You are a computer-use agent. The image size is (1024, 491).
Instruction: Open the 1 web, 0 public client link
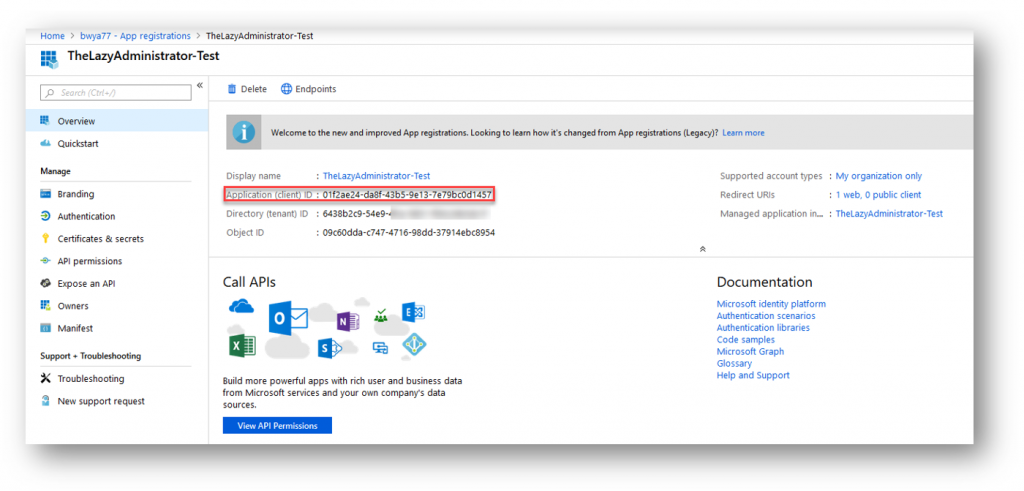coord(878,195)
